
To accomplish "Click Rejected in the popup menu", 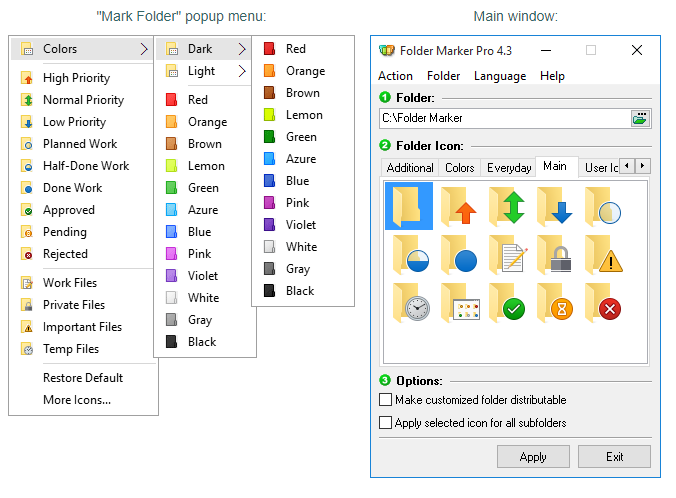I will (82, 254).
